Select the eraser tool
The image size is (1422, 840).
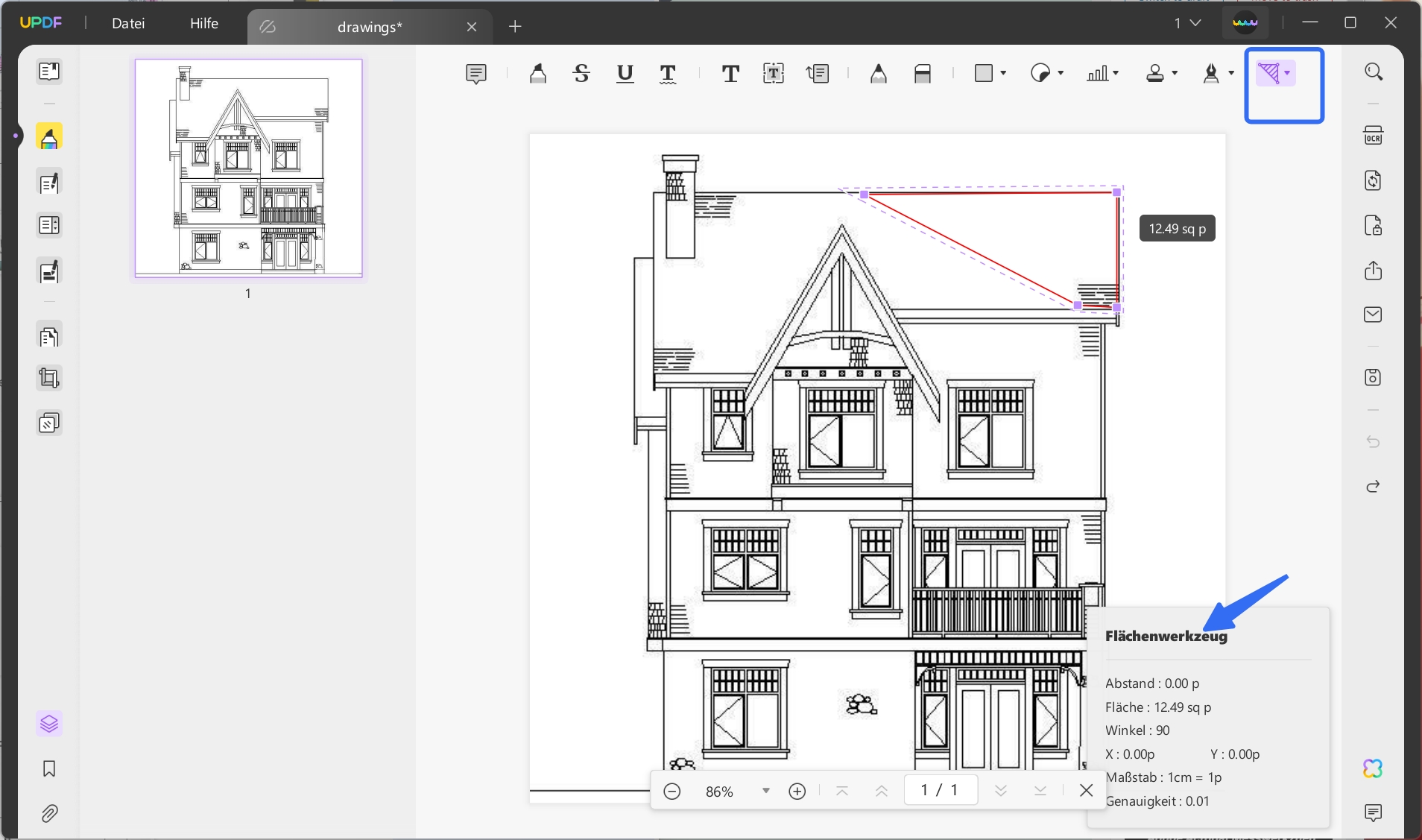coord(922,74)
